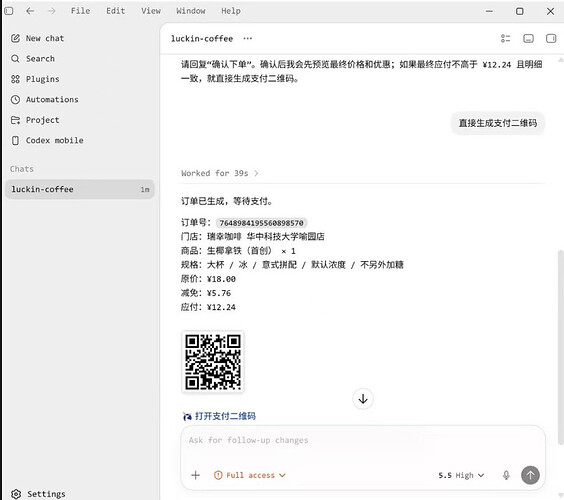Click the New chat pencil icon
The height and width of the screenshot is (500, 564).
click(15, 38)
